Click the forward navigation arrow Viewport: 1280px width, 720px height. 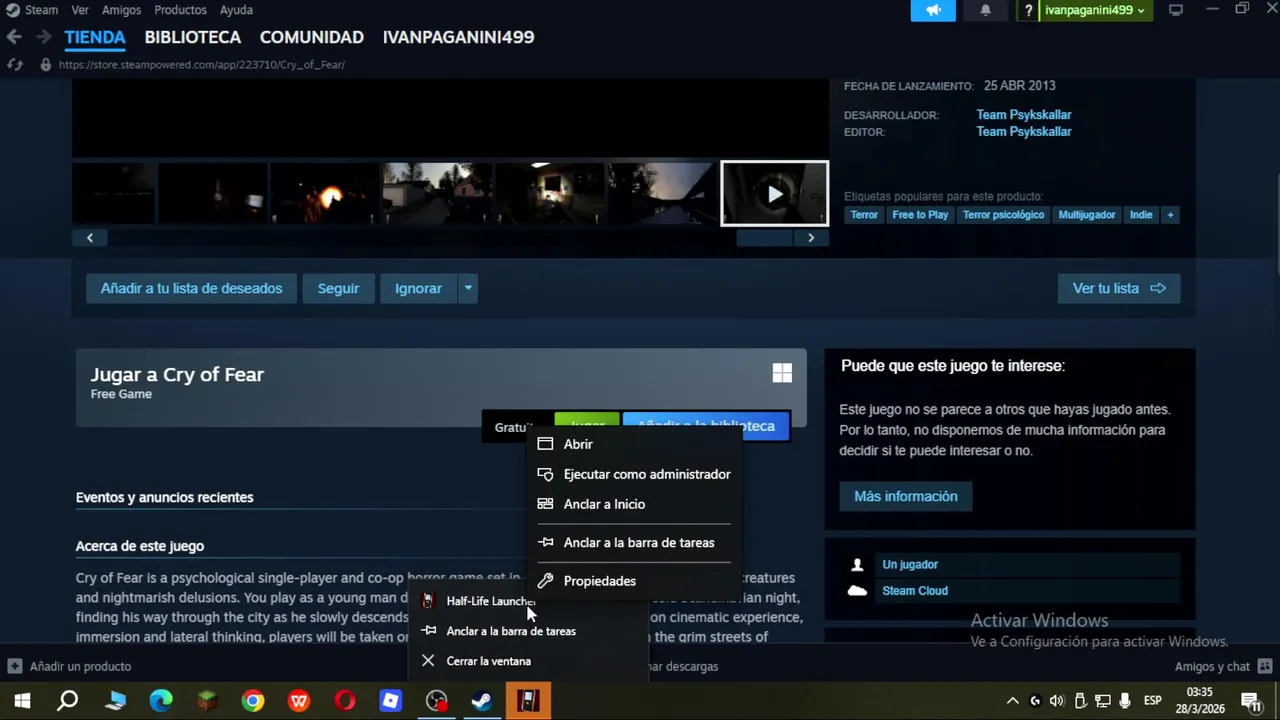[43, 37]
